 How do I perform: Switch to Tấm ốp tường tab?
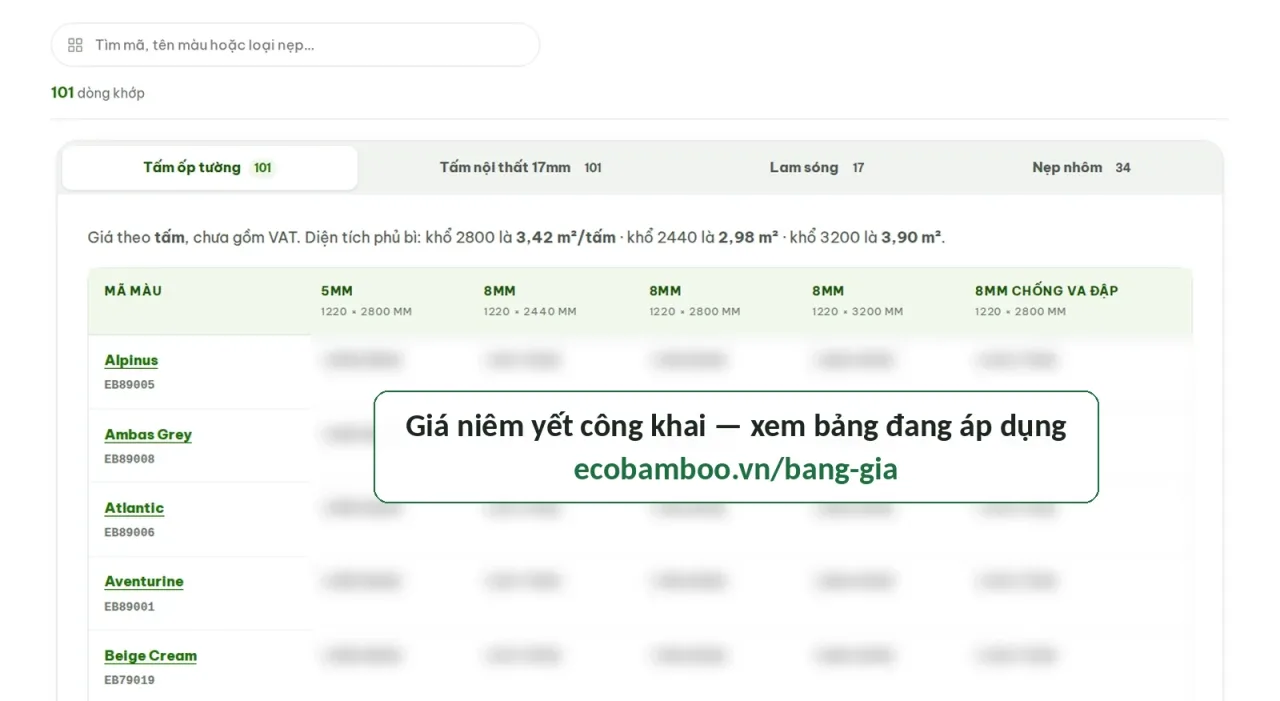[209, 168]
